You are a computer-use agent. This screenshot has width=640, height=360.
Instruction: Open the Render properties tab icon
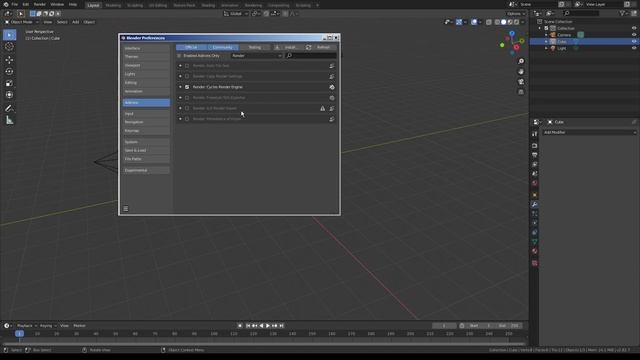pos(535,146)
